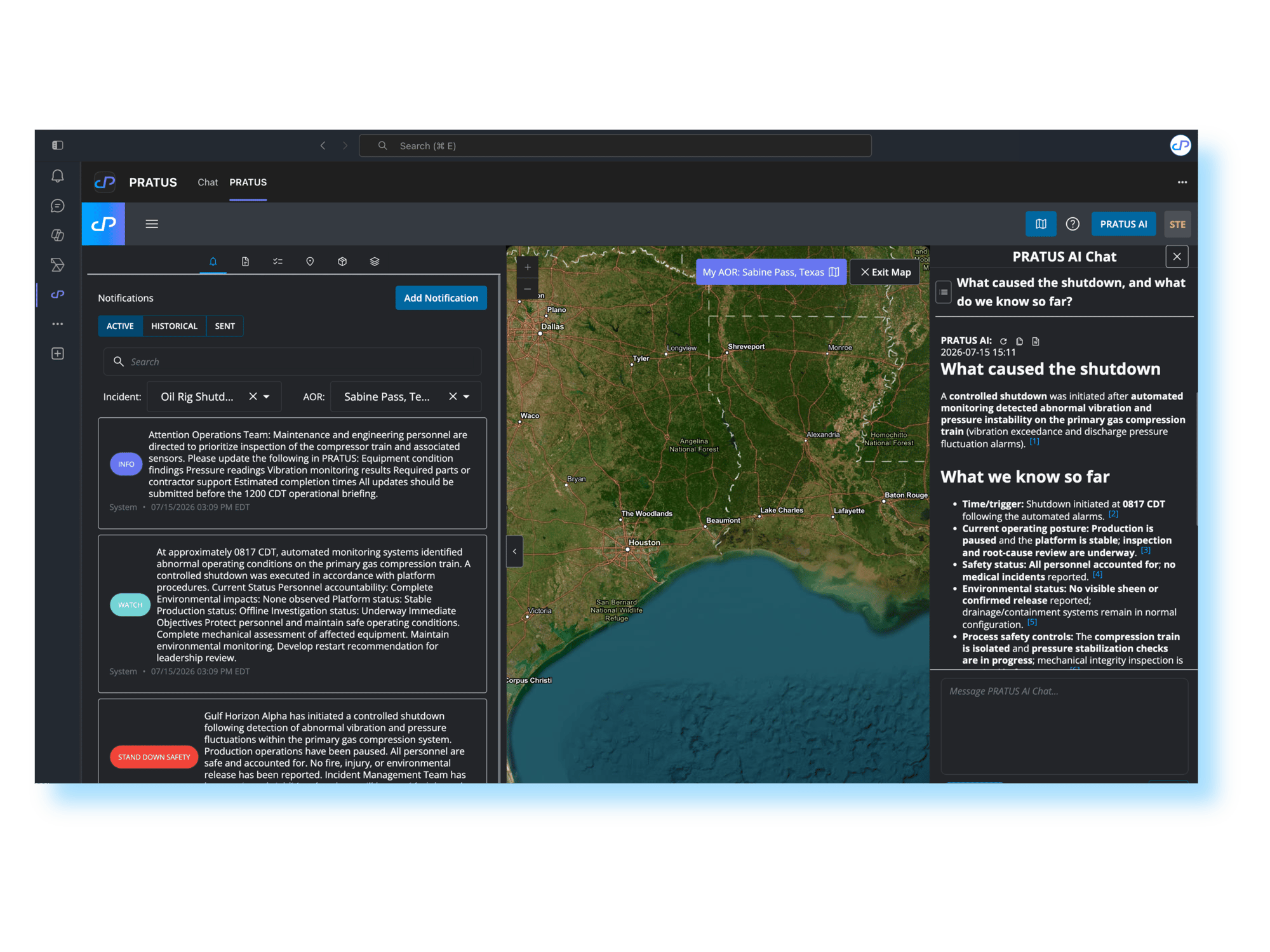Regenerate the PRATUS AI response

tap(1003, 341)
